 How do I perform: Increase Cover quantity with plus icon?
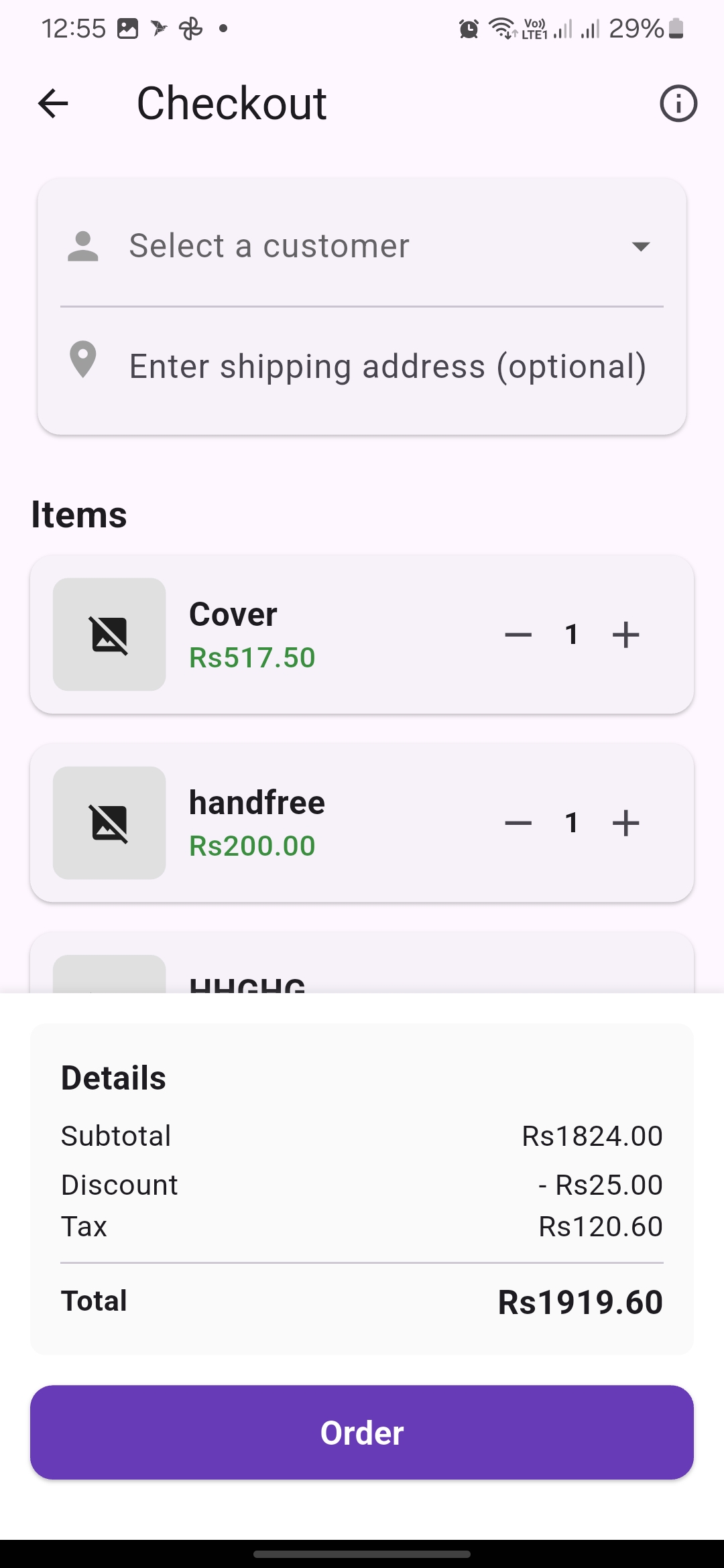point(625,635)
